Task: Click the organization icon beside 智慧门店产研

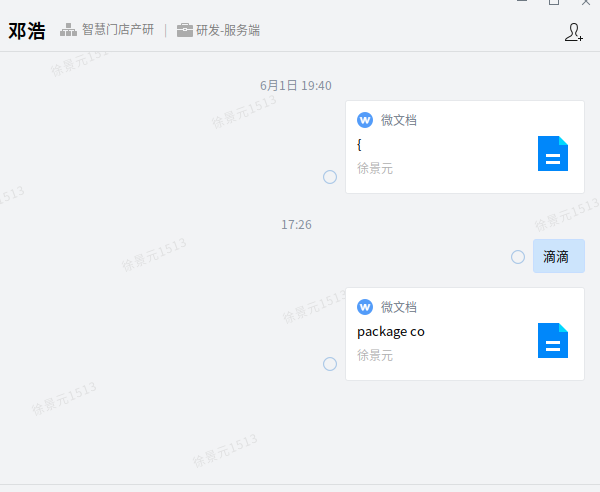Action: pos(68,30)
